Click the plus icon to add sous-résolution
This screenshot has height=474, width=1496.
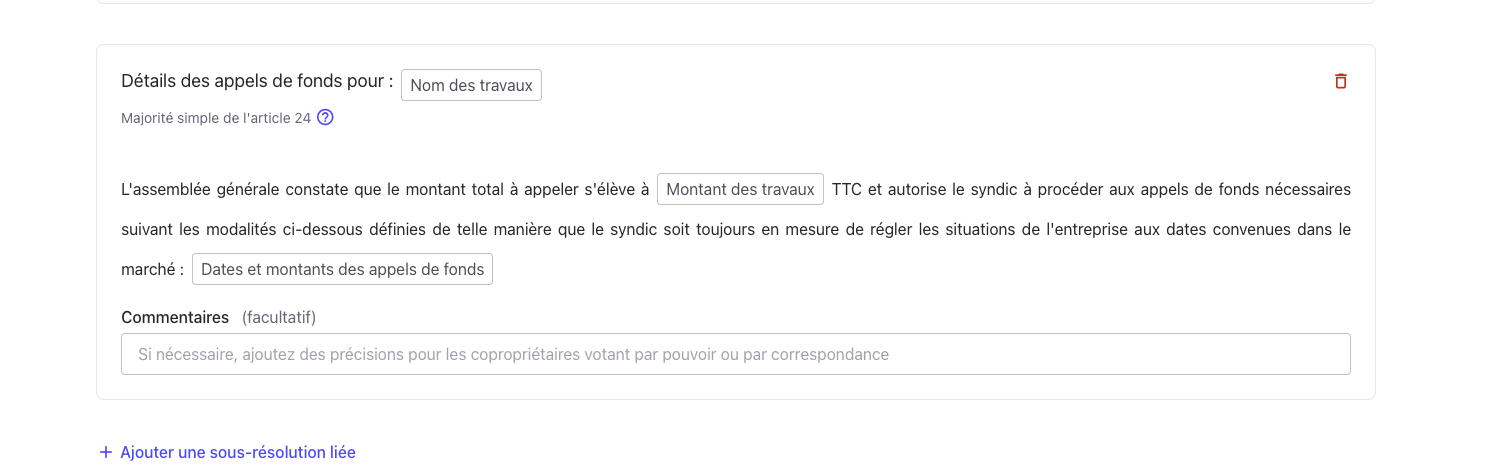click(106, 452)
